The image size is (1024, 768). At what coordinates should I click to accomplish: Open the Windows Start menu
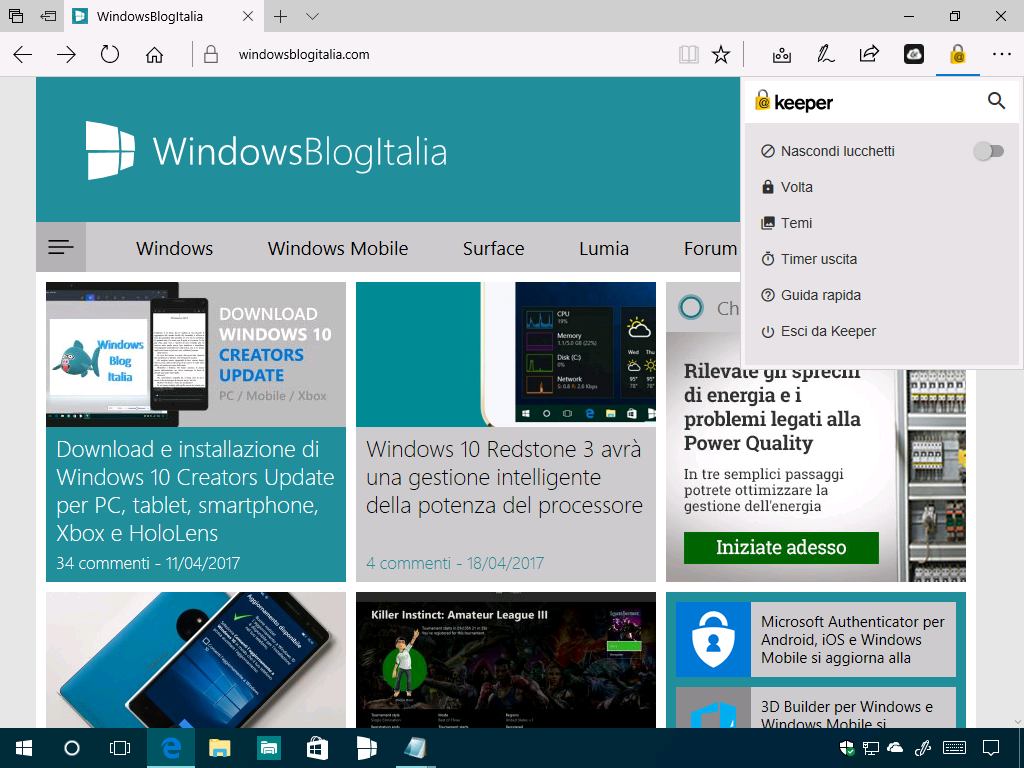coord(24,748)
